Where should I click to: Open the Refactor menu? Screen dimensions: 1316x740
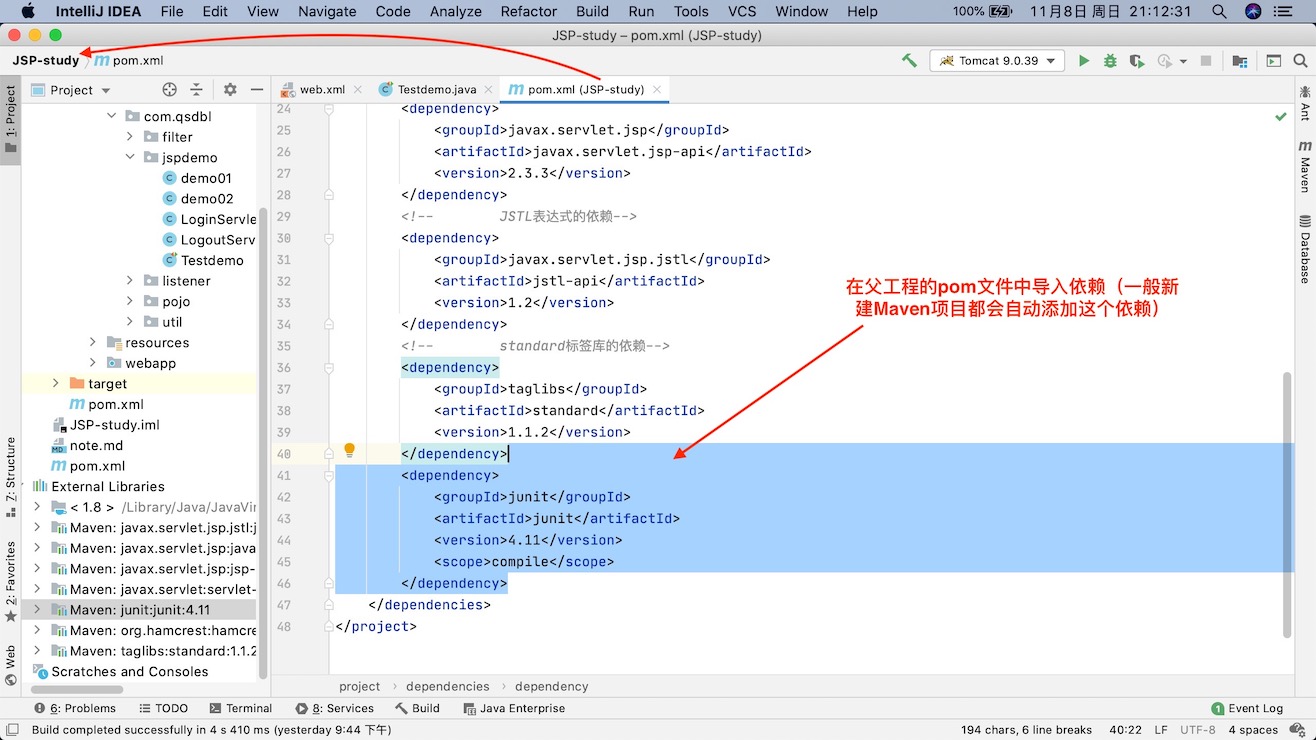pos(528,12)
